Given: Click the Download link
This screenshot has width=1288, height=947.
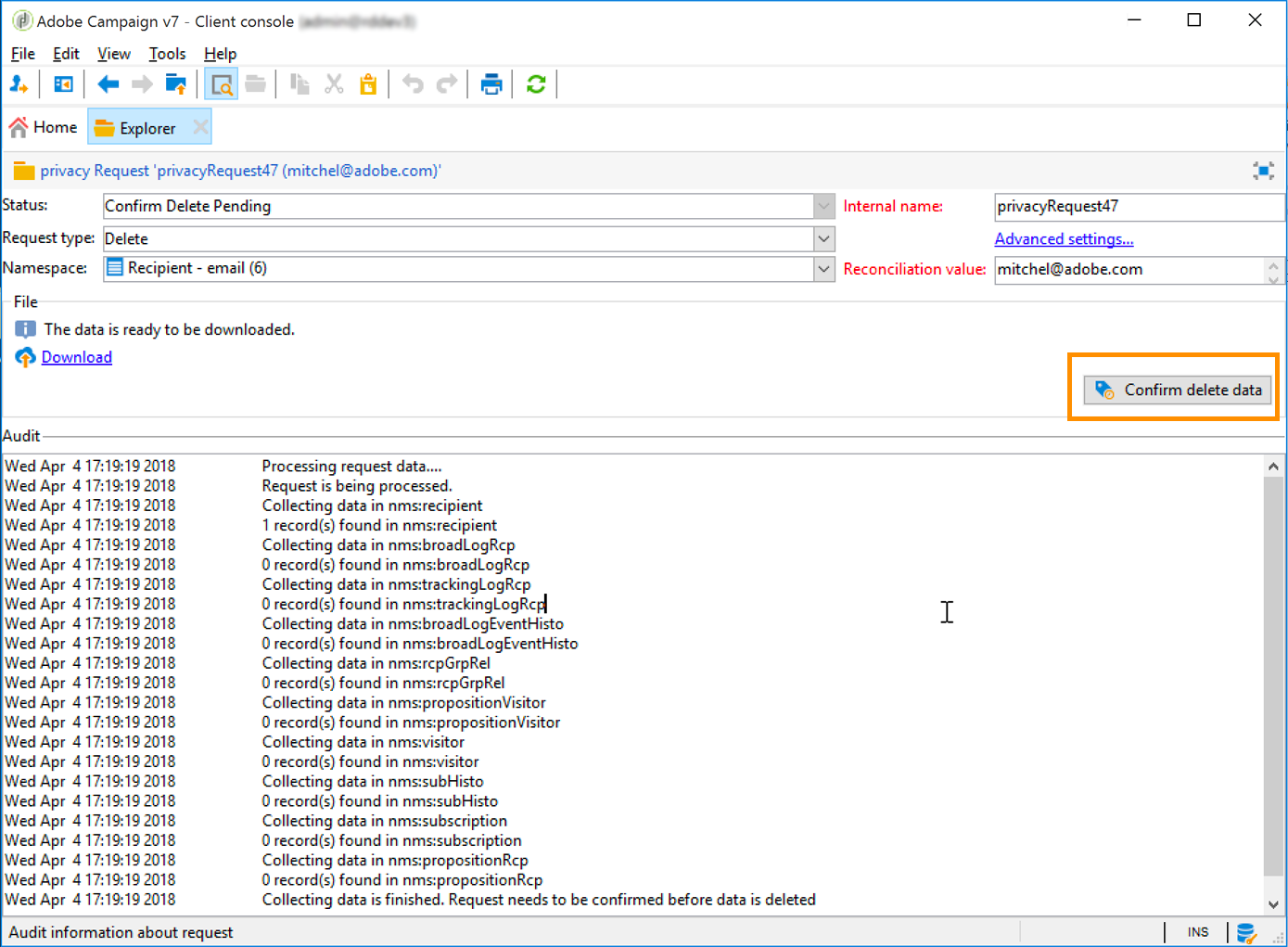Looking at the screenshot, I should tap(77, 357).
